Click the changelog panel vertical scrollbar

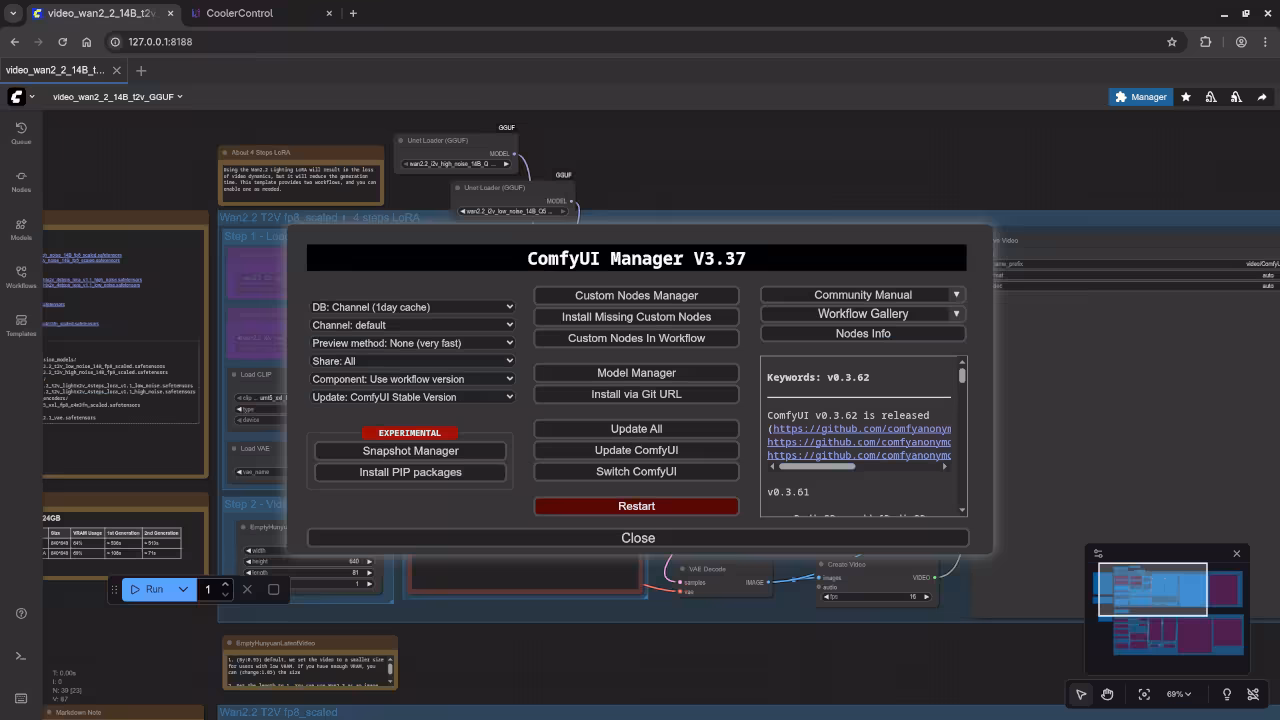[962, 376]
